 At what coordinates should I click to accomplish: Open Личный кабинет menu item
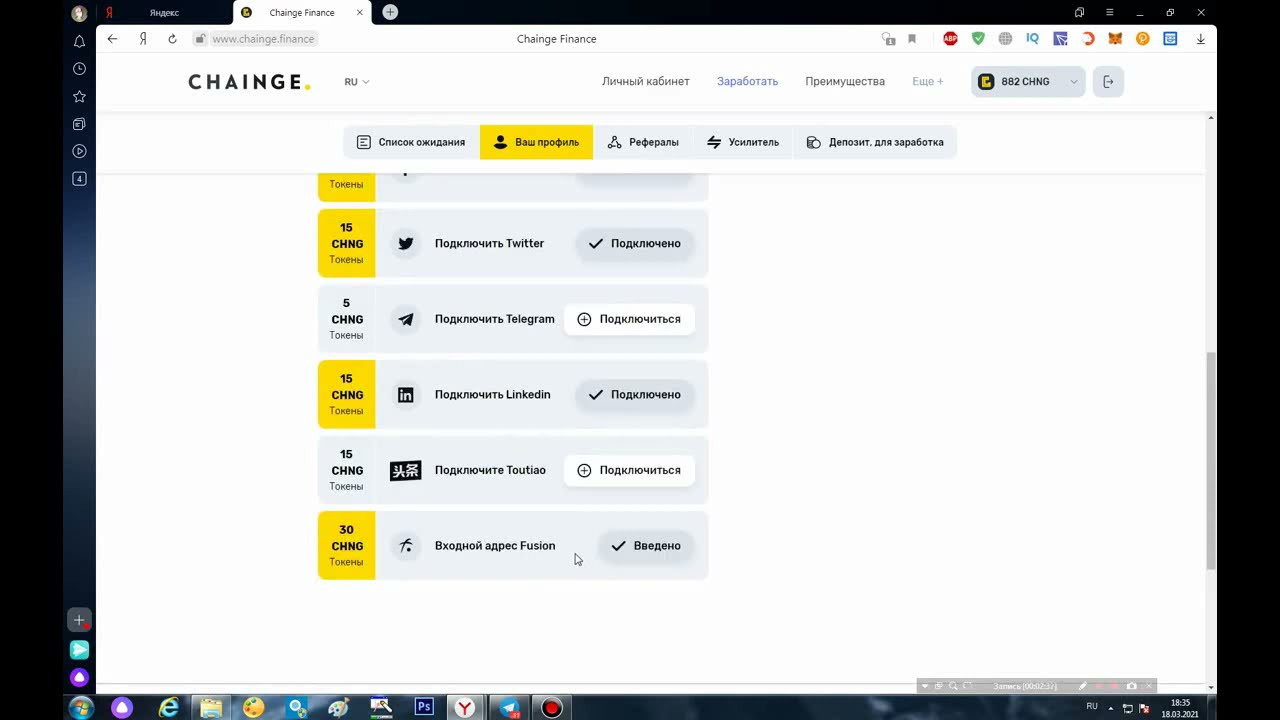(x=645, y=82)
